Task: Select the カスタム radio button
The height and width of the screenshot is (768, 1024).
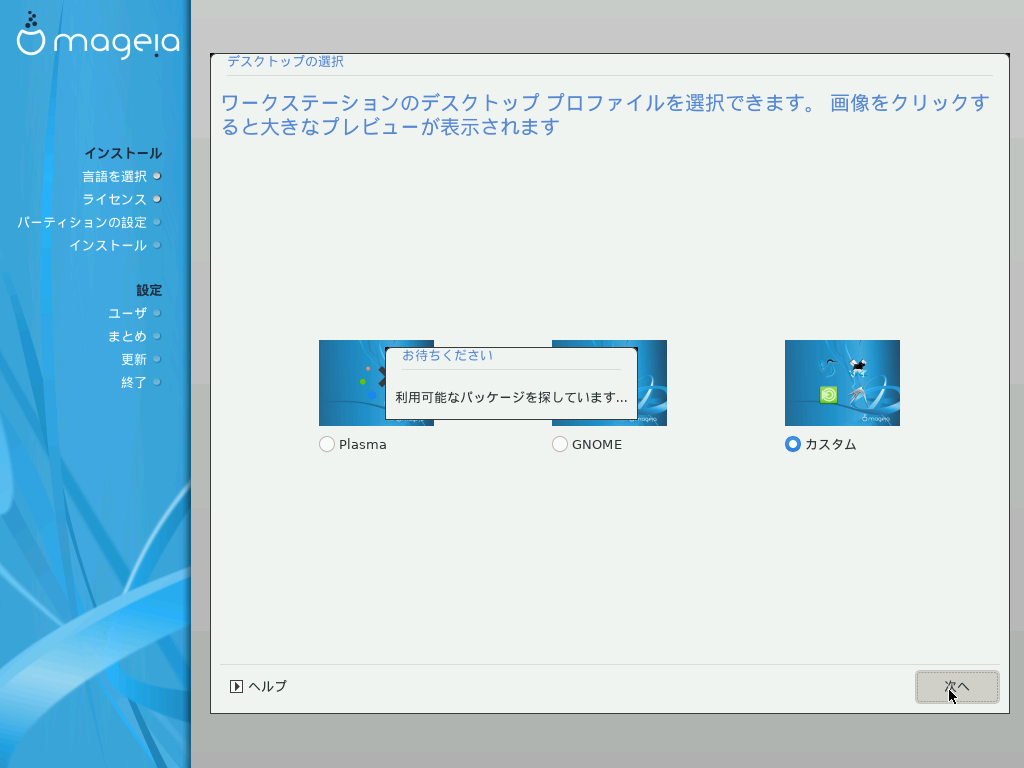Action: tap(793, 444)
